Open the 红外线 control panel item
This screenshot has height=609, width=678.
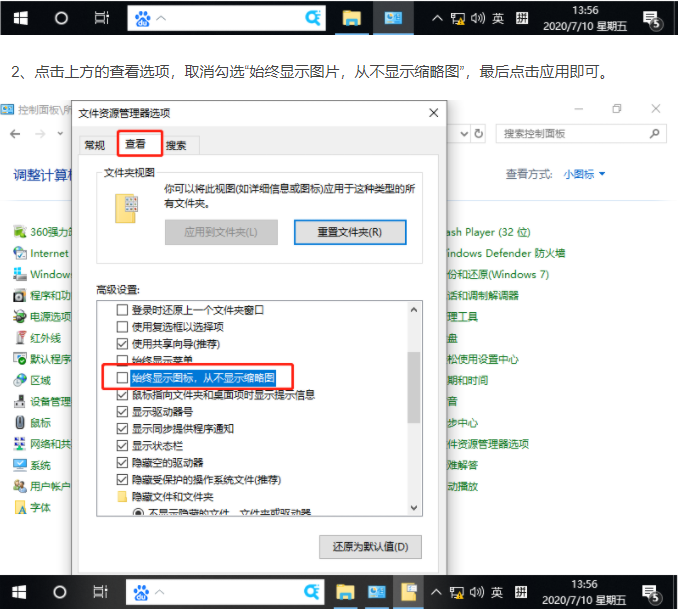point(45,338)
